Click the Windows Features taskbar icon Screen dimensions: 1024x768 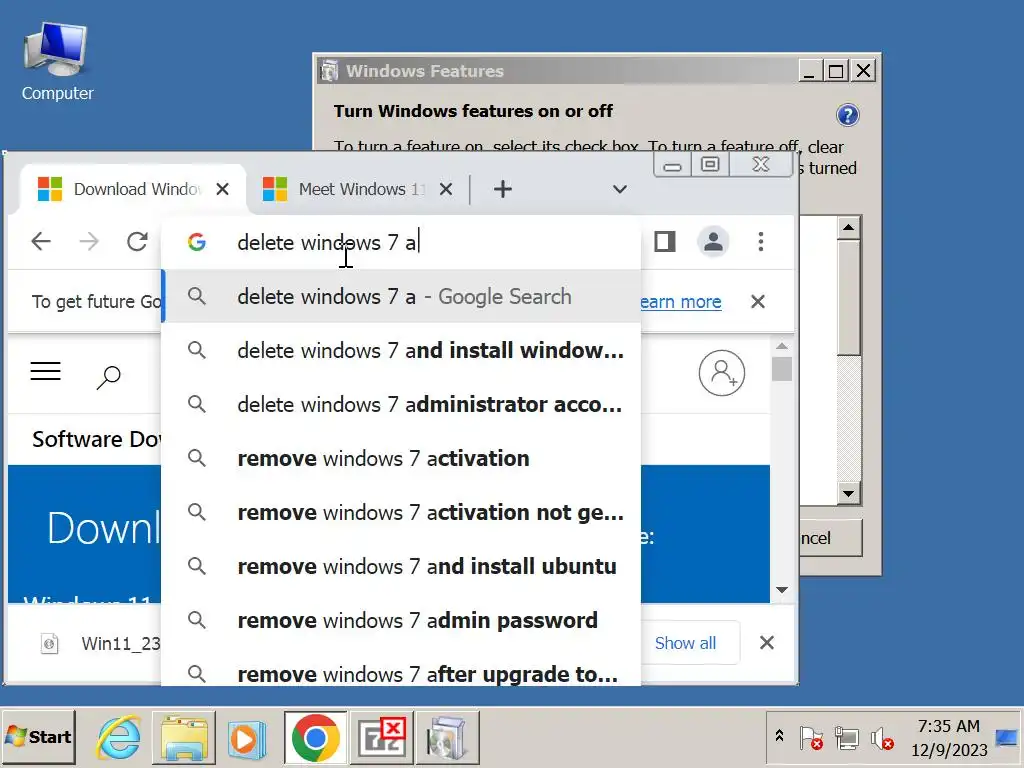448,738
